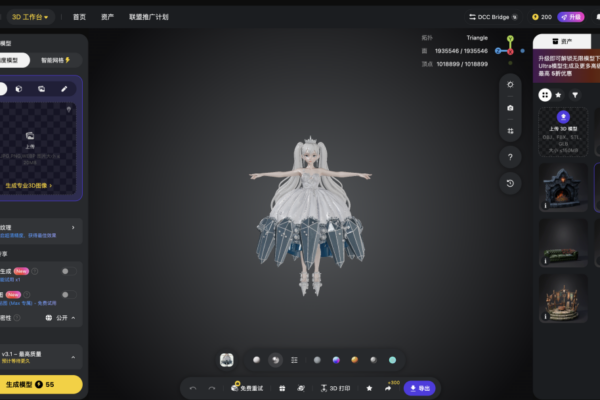Click the 200 credits coin indicator
The image size is (600, 400).
tap(542, 17)
